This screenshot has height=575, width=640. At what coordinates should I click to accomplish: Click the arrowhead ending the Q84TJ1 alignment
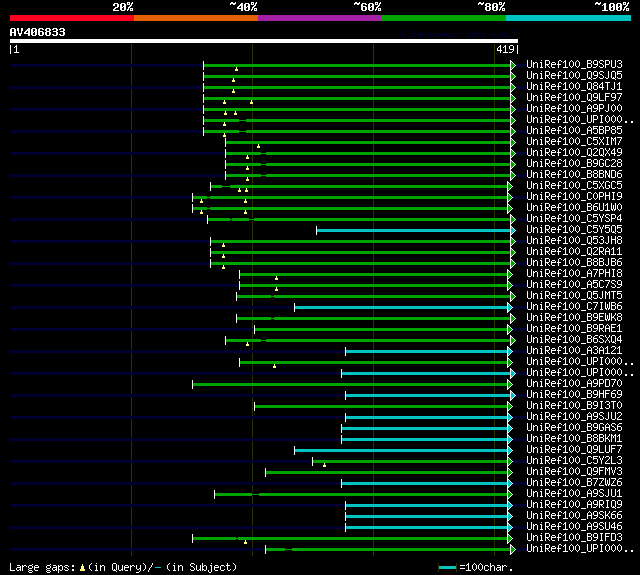(x=513, y=87)
